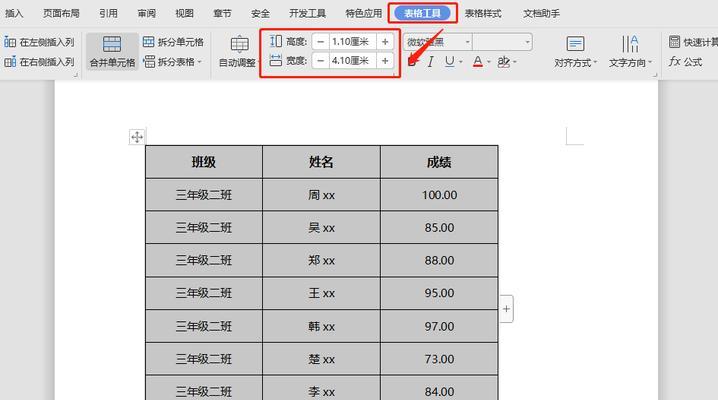Open the Alignment (对齐方式) menu

(576, 52)
